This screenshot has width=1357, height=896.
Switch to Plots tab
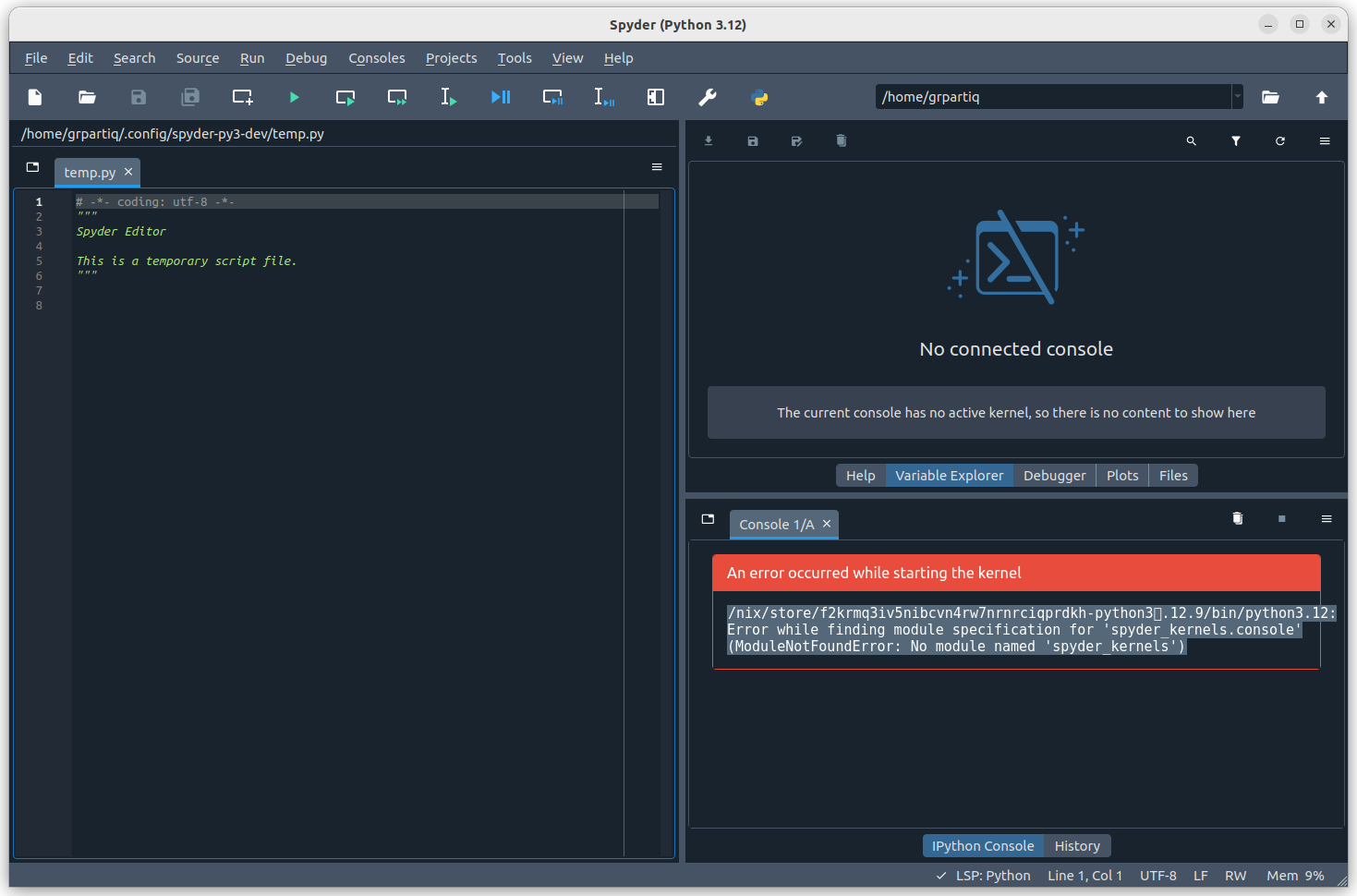point(1122,476)
